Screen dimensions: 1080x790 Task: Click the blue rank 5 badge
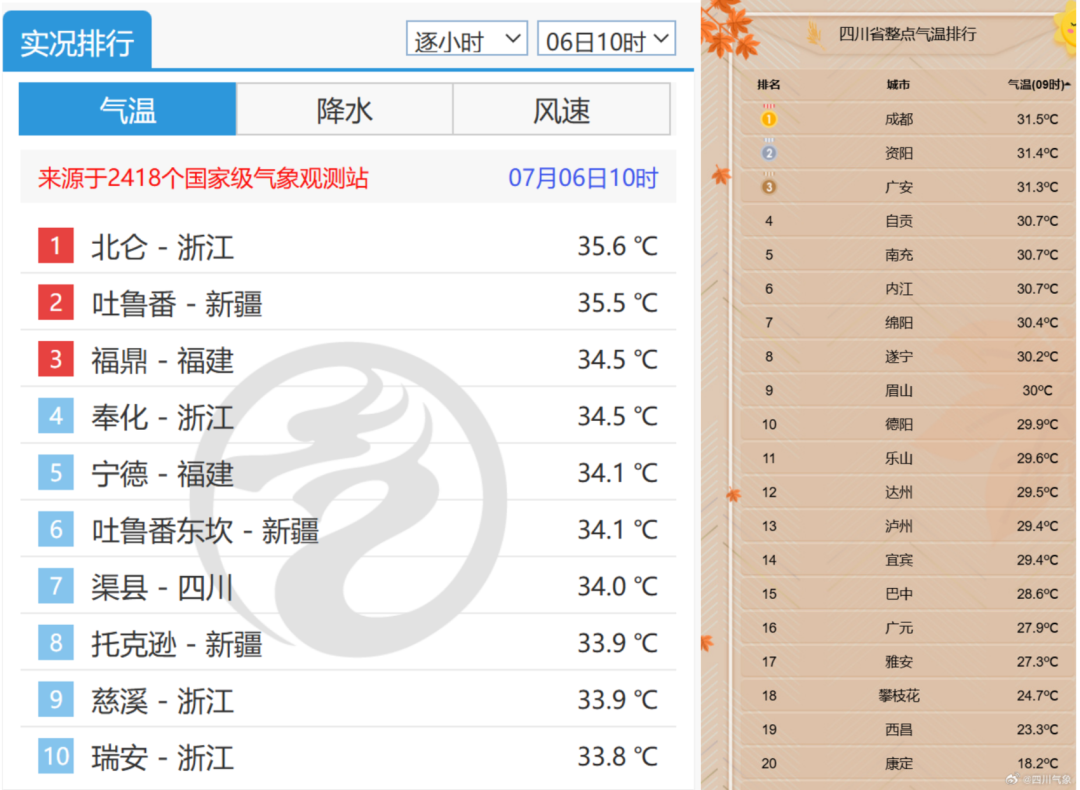click(x=56, y=472)
